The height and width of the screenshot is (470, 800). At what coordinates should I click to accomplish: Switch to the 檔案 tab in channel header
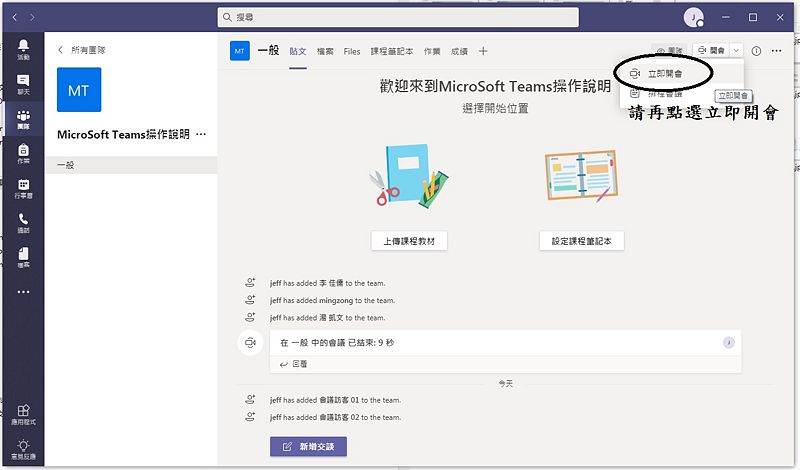325,52
